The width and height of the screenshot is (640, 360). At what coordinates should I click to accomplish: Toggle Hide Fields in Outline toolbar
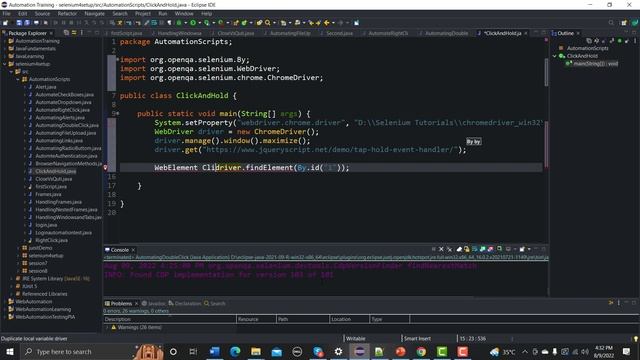(x=604, y=40)
